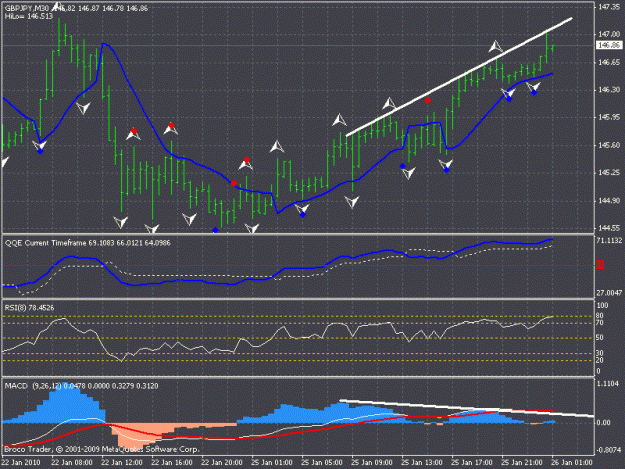Click the 22 Jan 16:00 time label
This screenshot has width=625, height=469.
172,463
